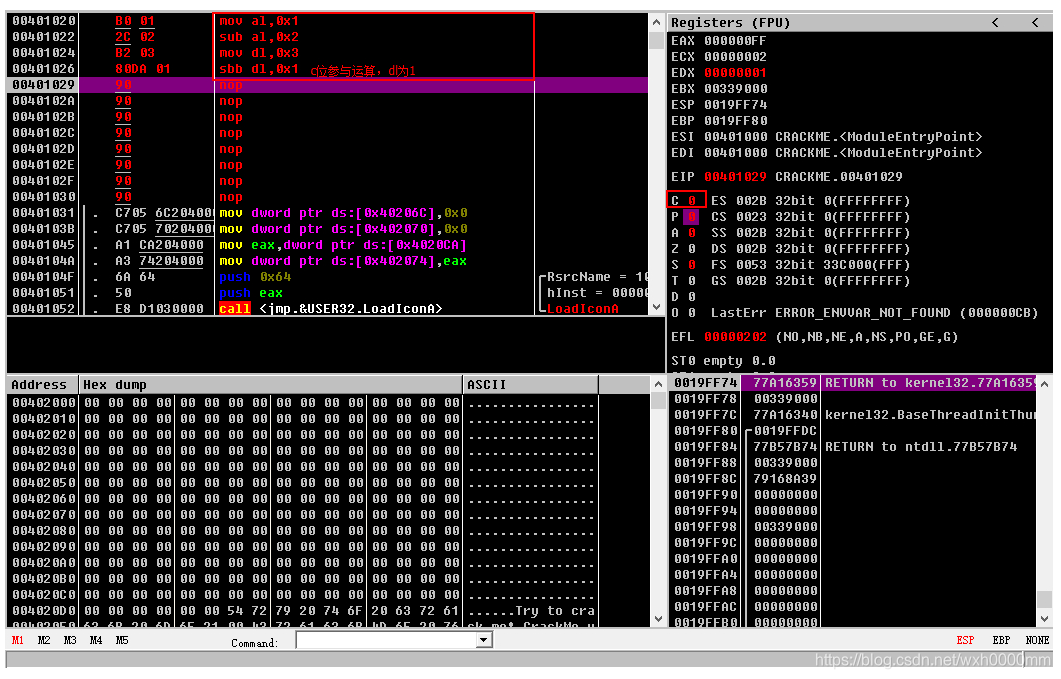Select the ECX 00000002 register value
The image size is (1061, 679).
(x=735, y=57)
